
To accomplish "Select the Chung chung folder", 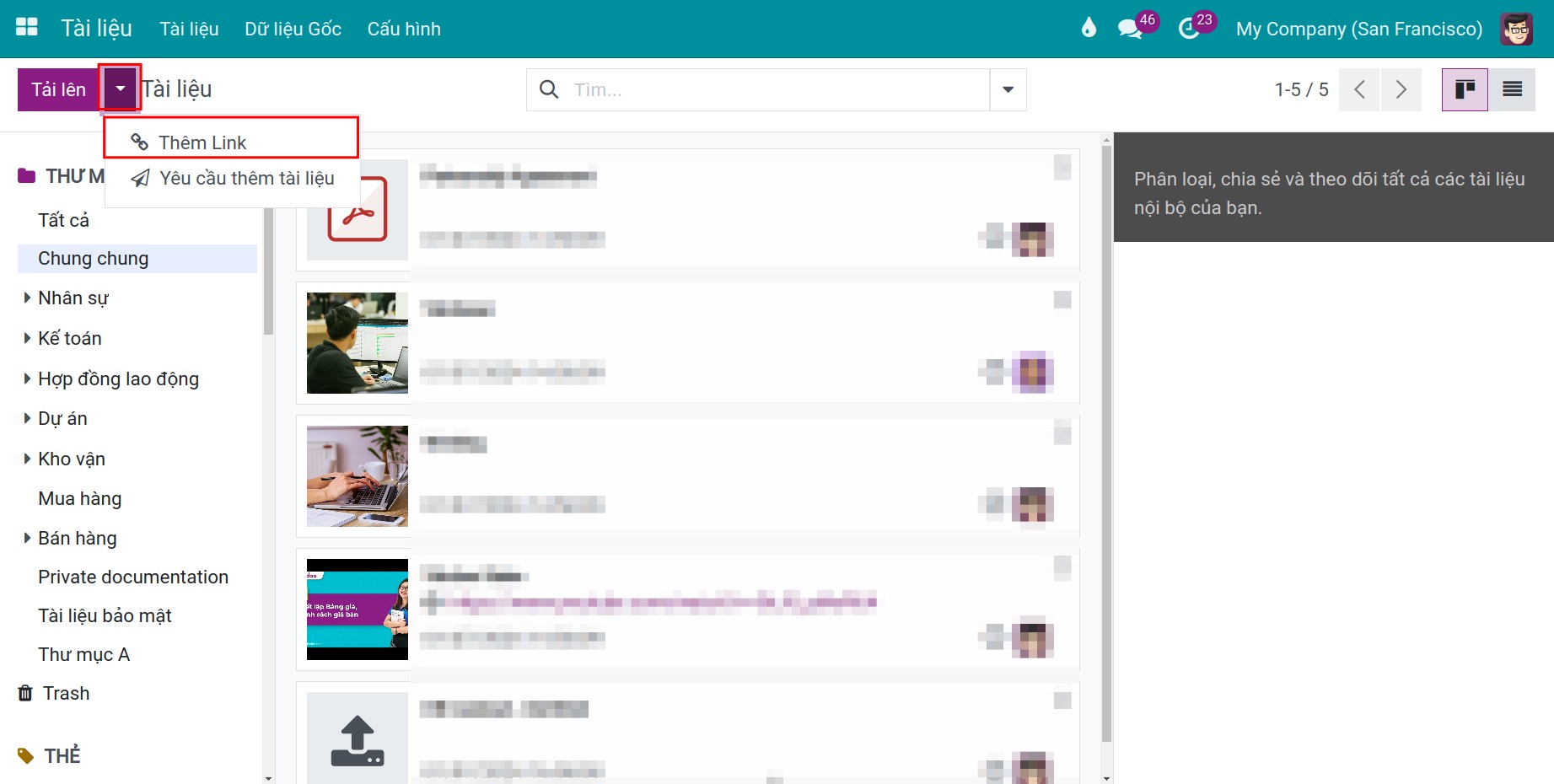I will click(x=137, y=259).
